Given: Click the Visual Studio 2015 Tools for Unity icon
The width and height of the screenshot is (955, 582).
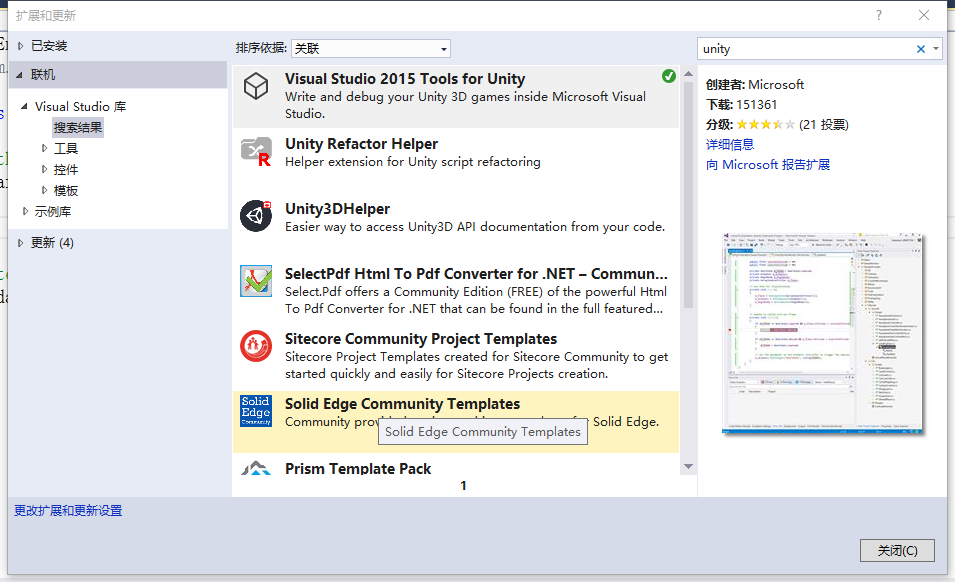Looking at the screenshot, I should coord(256,86).
